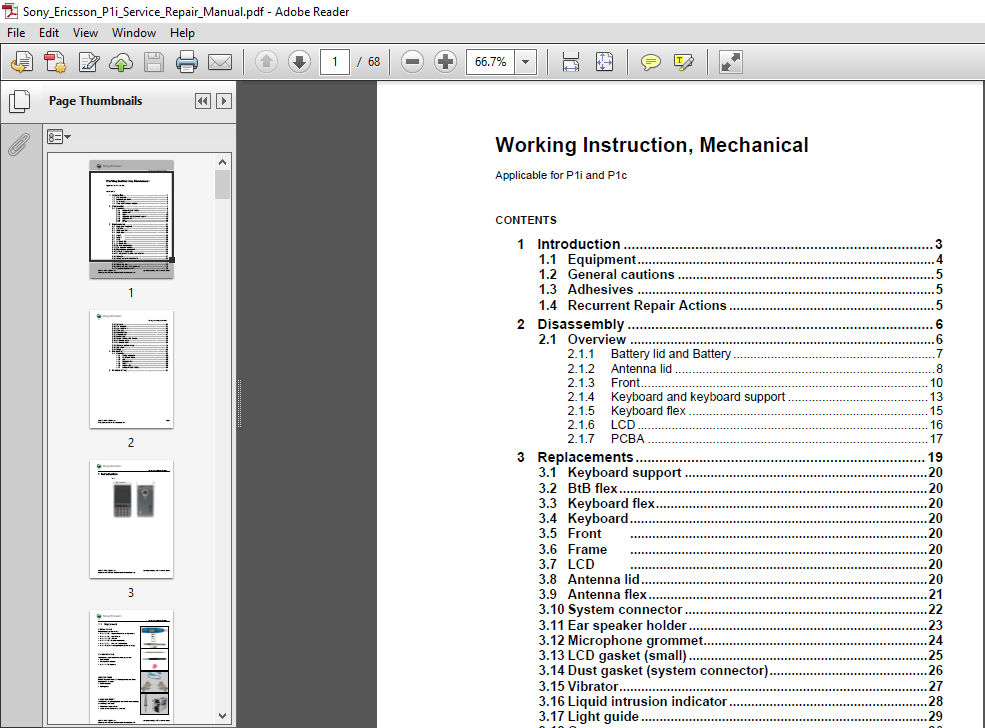985x728 pixels.
Task: Select the page 3 thumbnail
Action: coord(131,519)
